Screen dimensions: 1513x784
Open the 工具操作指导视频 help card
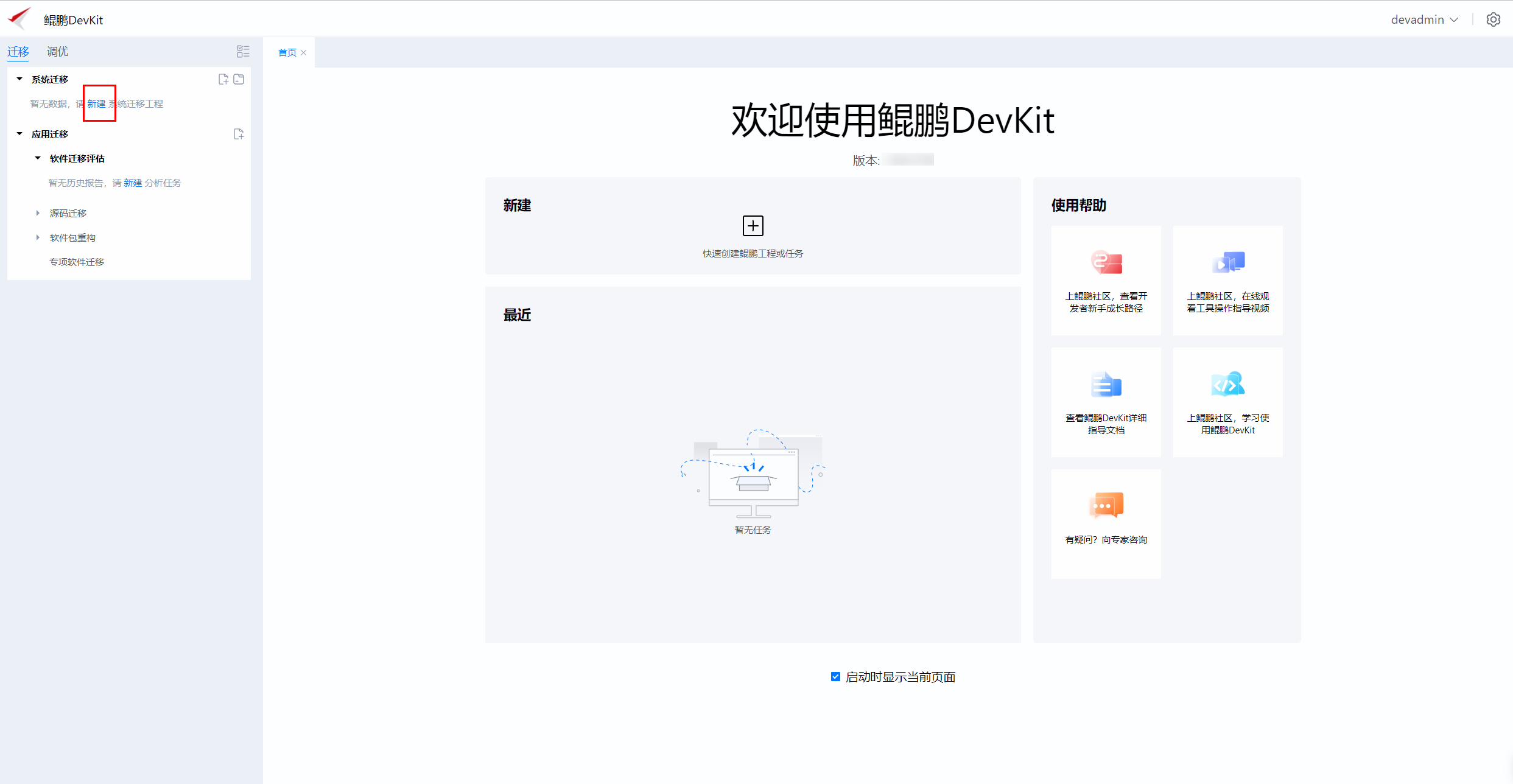point(1227,281)
